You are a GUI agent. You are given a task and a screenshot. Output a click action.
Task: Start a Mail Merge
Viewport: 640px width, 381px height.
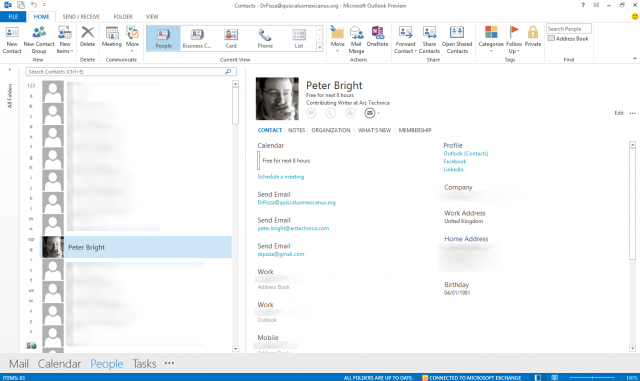[x=356, y=40]
